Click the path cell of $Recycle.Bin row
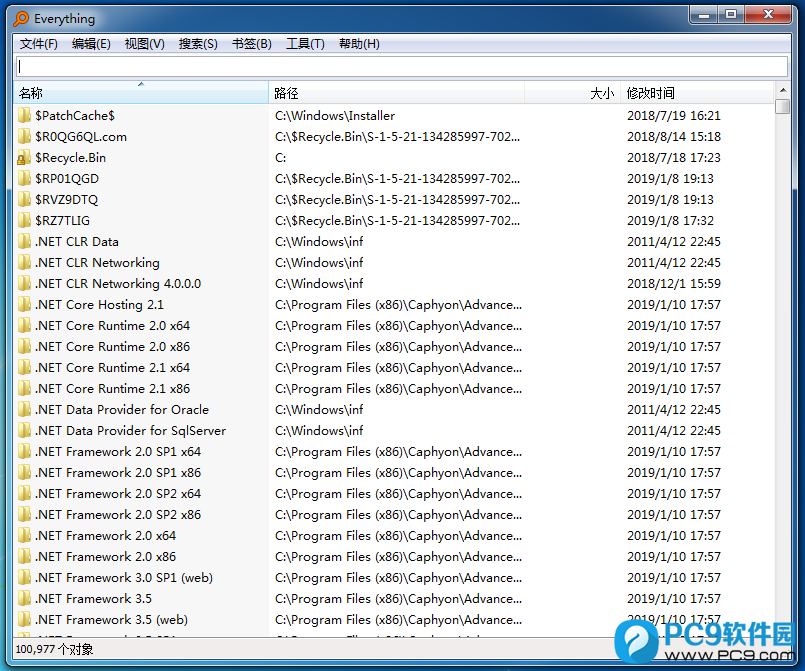805x671 pixels. coord(281,158)
